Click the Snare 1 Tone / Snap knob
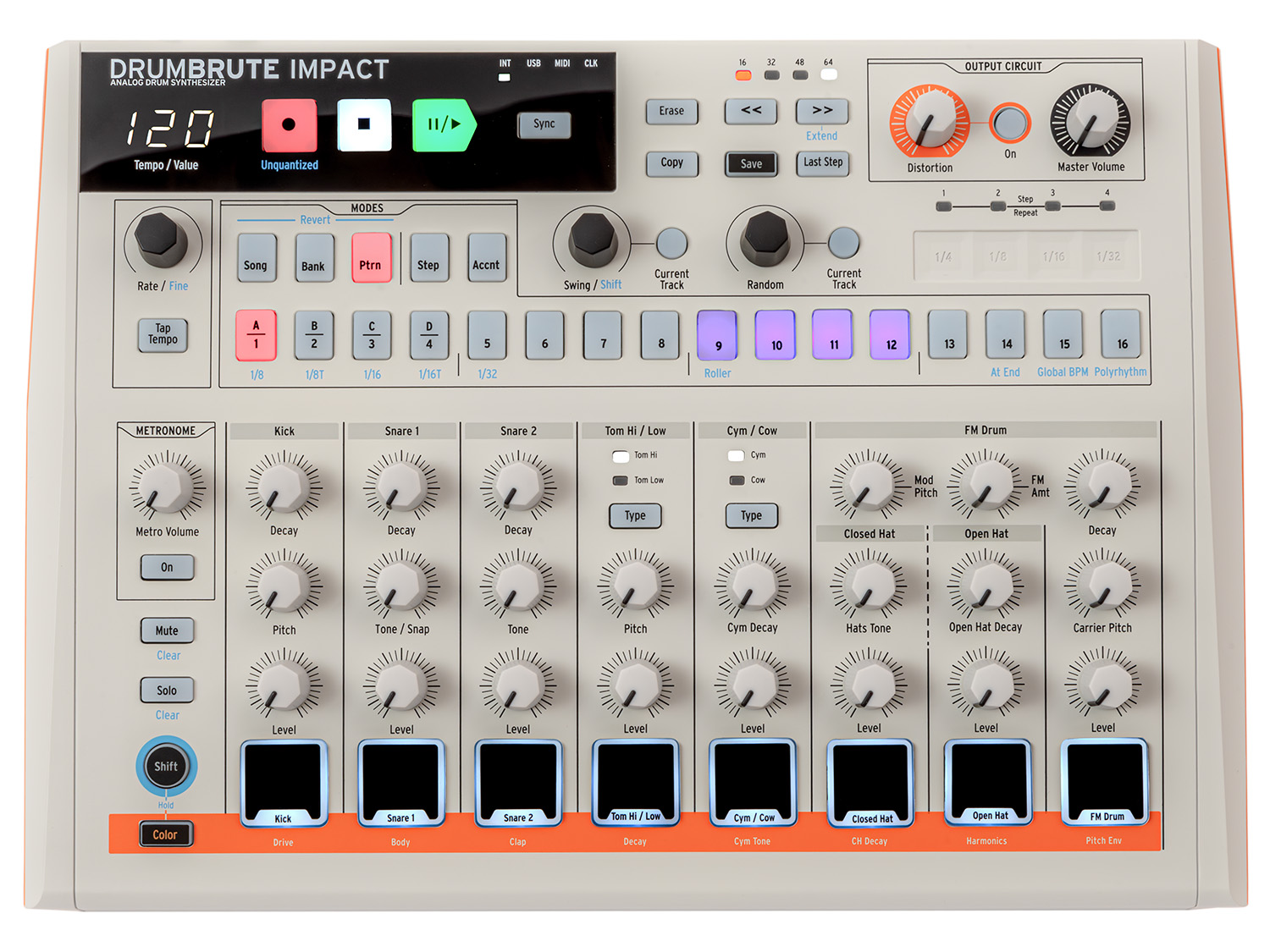 (401, 586)
